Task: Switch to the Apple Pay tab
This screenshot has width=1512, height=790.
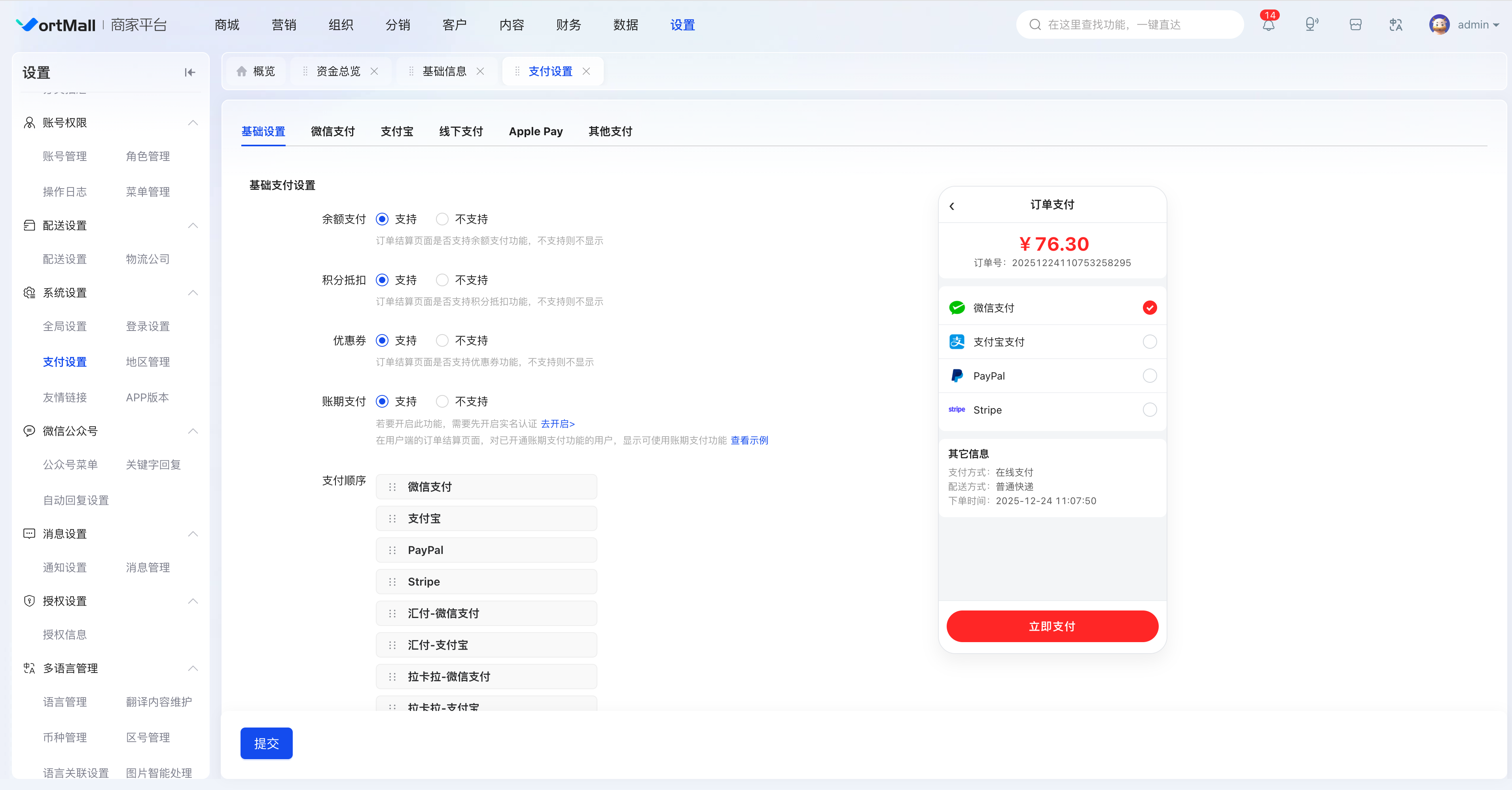Action: 535,131
